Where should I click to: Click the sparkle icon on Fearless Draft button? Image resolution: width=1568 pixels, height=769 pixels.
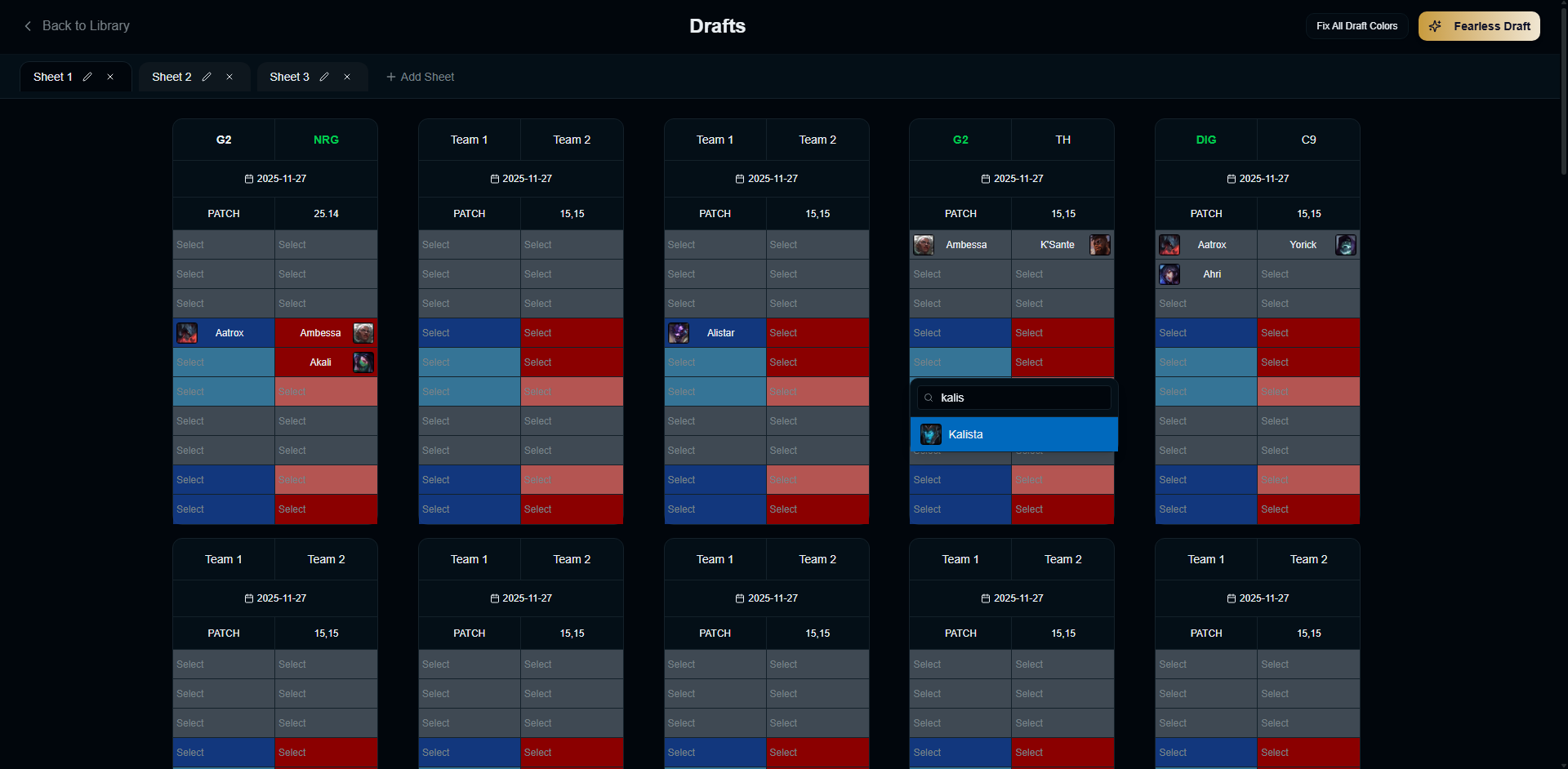[x=1435, y=25]
